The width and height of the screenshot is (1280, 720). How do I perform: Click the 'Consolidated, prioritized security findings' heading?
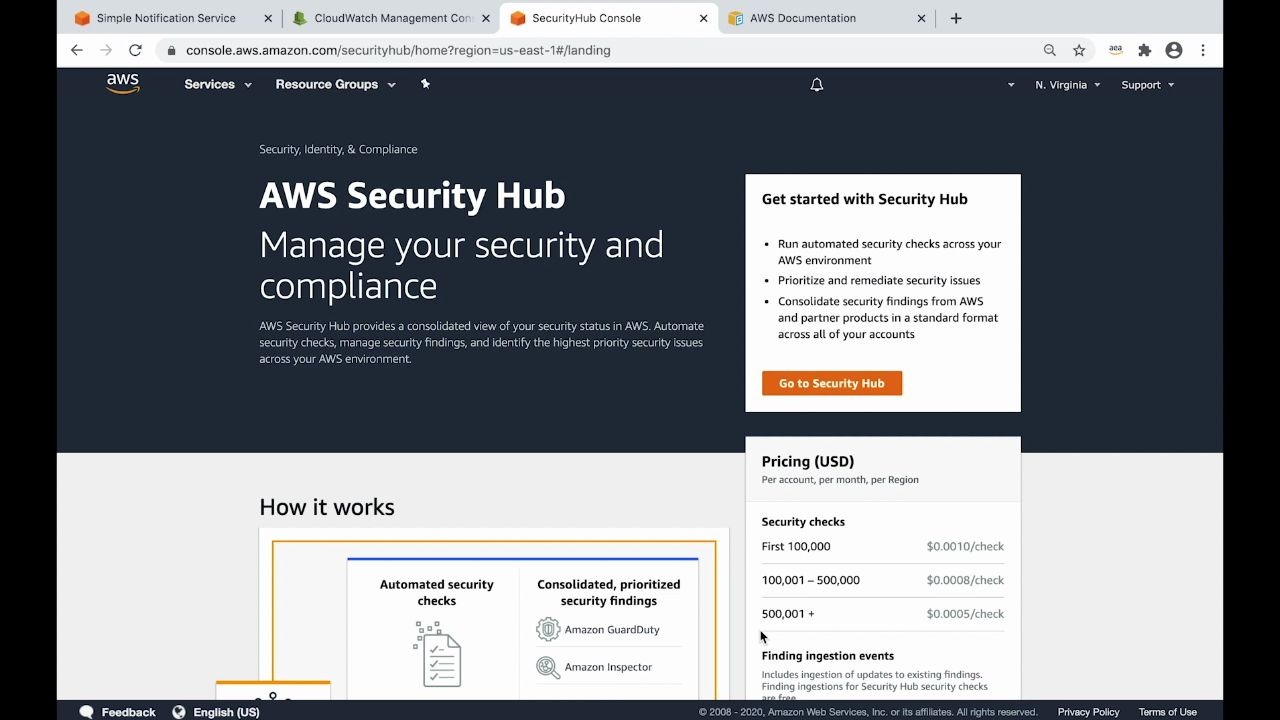tap(609, 592)
